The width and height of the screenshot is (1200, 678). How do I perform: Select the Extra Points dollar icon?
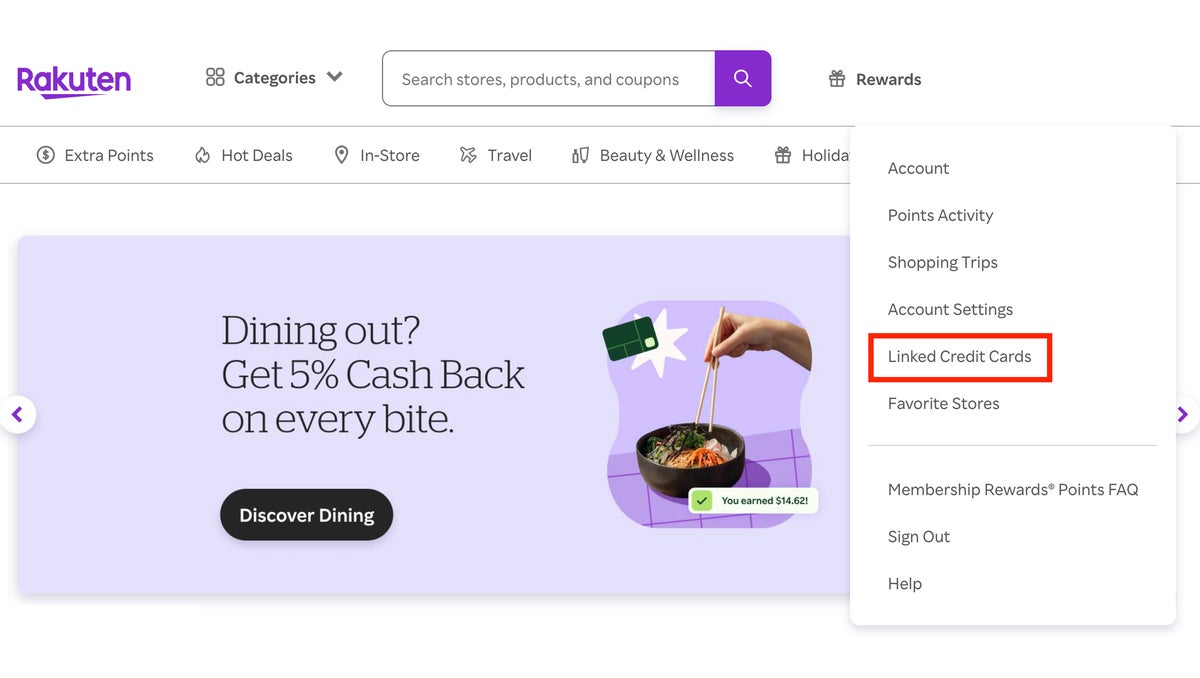click(45, 155)
